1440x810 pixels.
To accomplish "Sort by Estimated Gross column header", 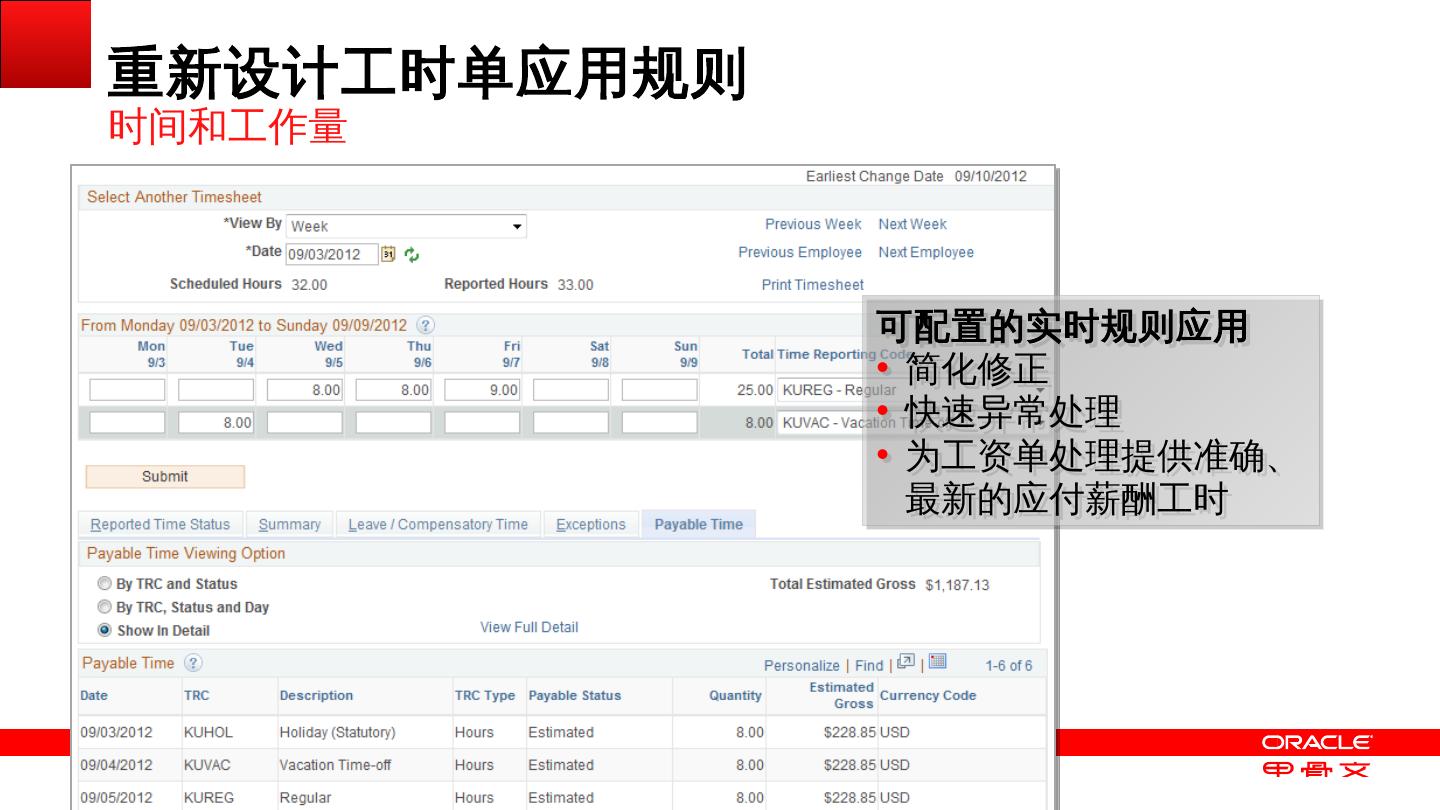I will 840,695.
